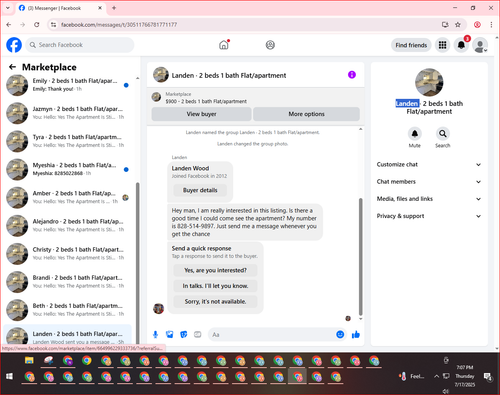500x395 pixels.
Task: Go back with browser back arrow
Action: (x=9, y=25)
